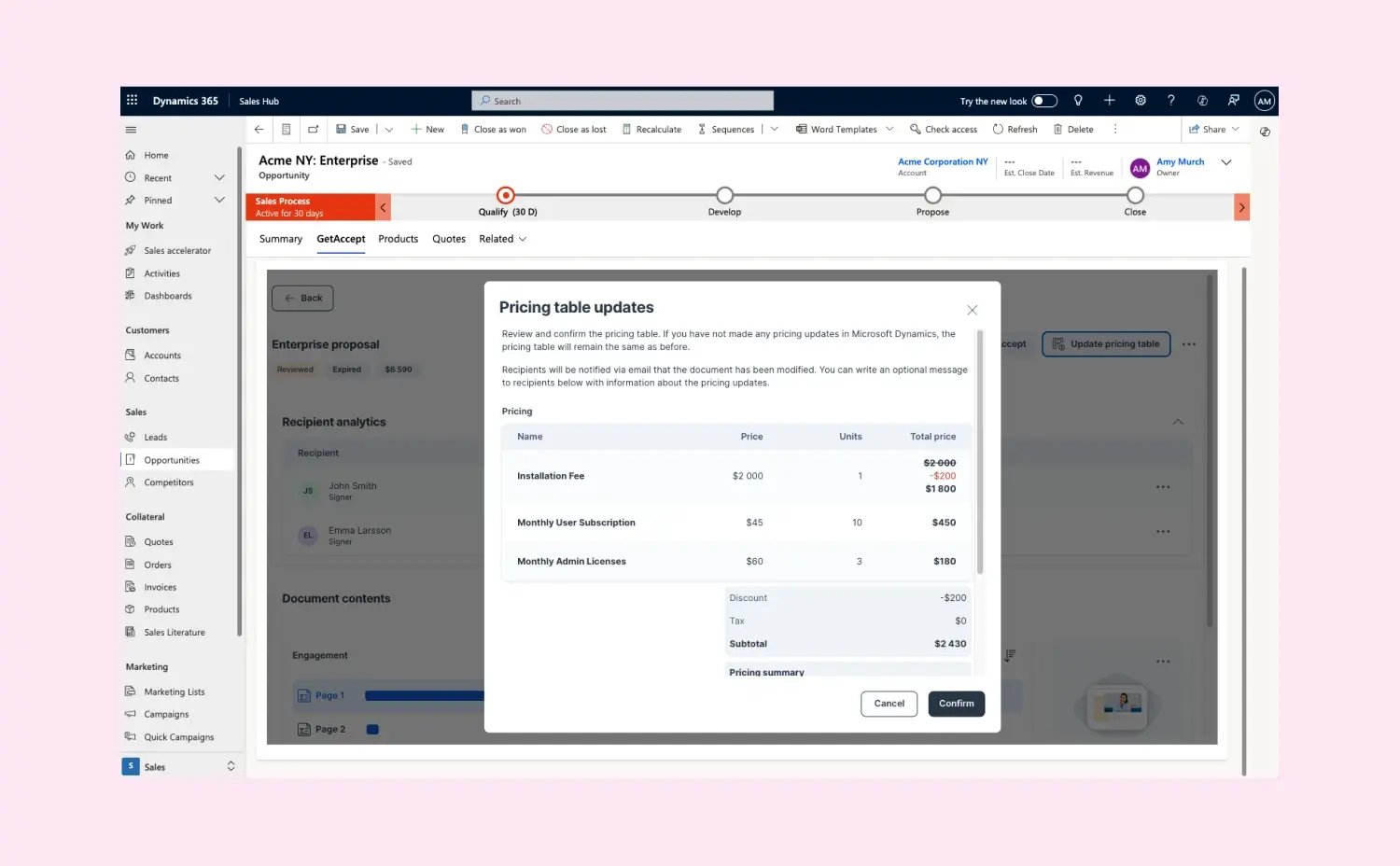Open Quick Campaigns in sidebar
The height and width of the screenshot is (866, 1400).
click(178, 737)
